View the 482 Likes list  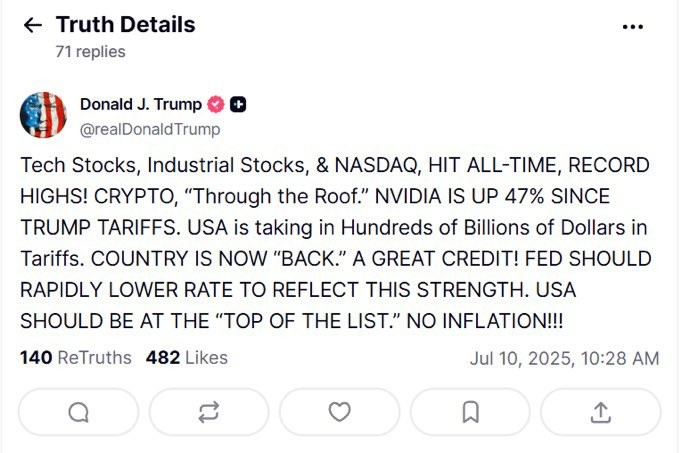click(x=187, y=358)
